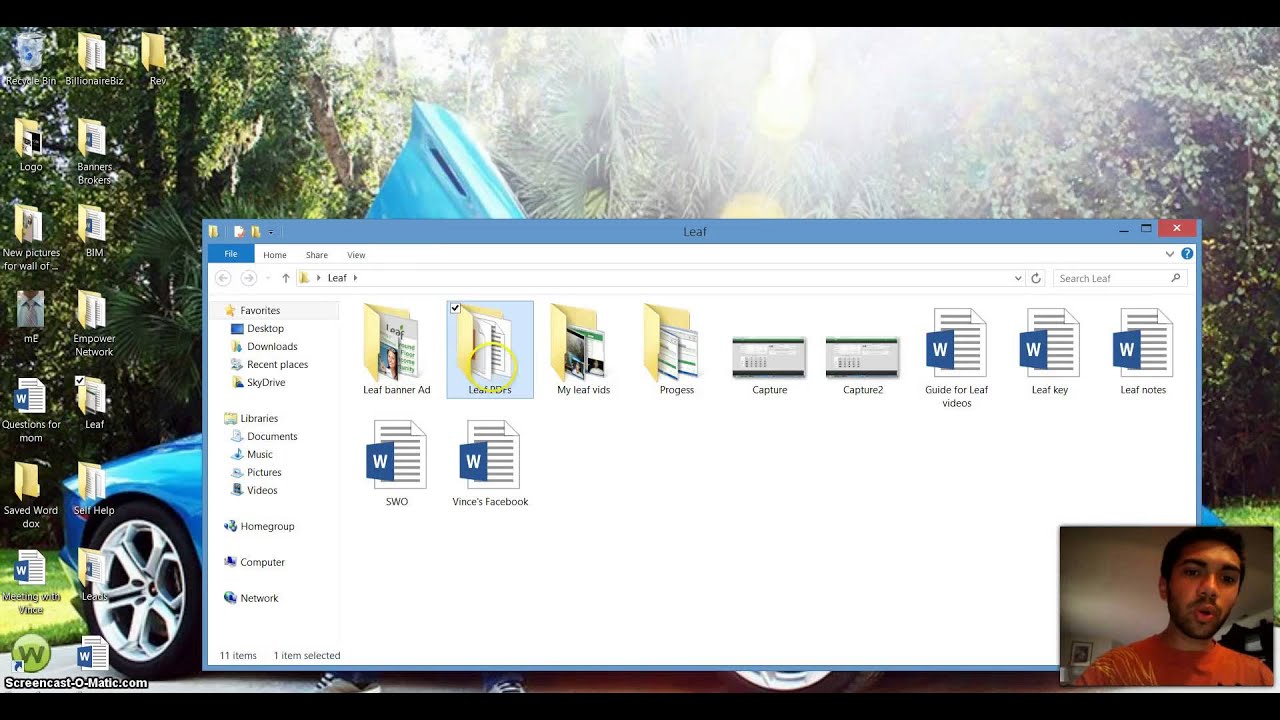Viewport: 1280px width, 720px height.
Task: Click the search magnifier icon
Action: click(x=1176, y=278)
